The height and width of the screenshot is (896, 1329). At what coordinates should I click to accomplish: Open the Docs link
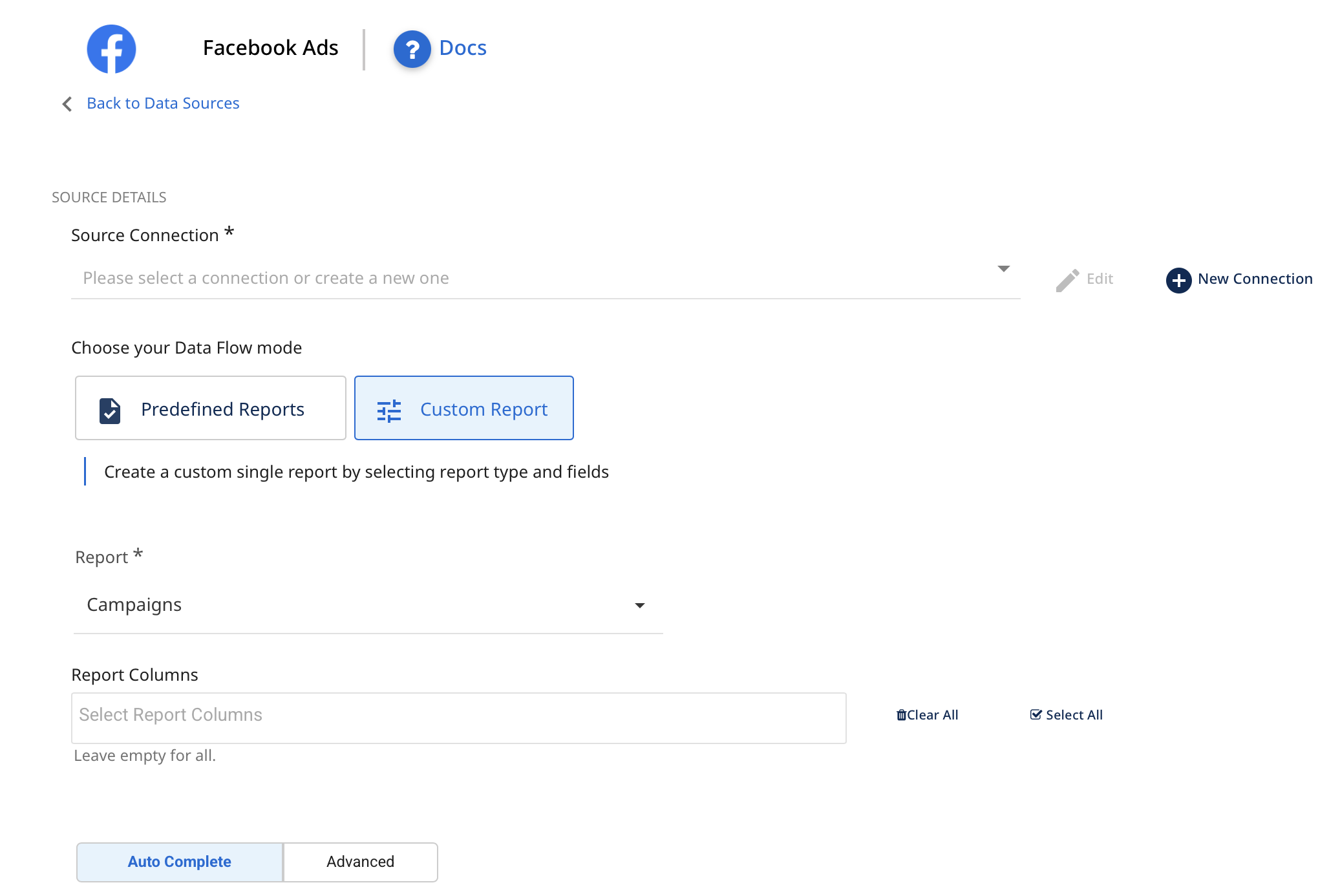[463, 48]
